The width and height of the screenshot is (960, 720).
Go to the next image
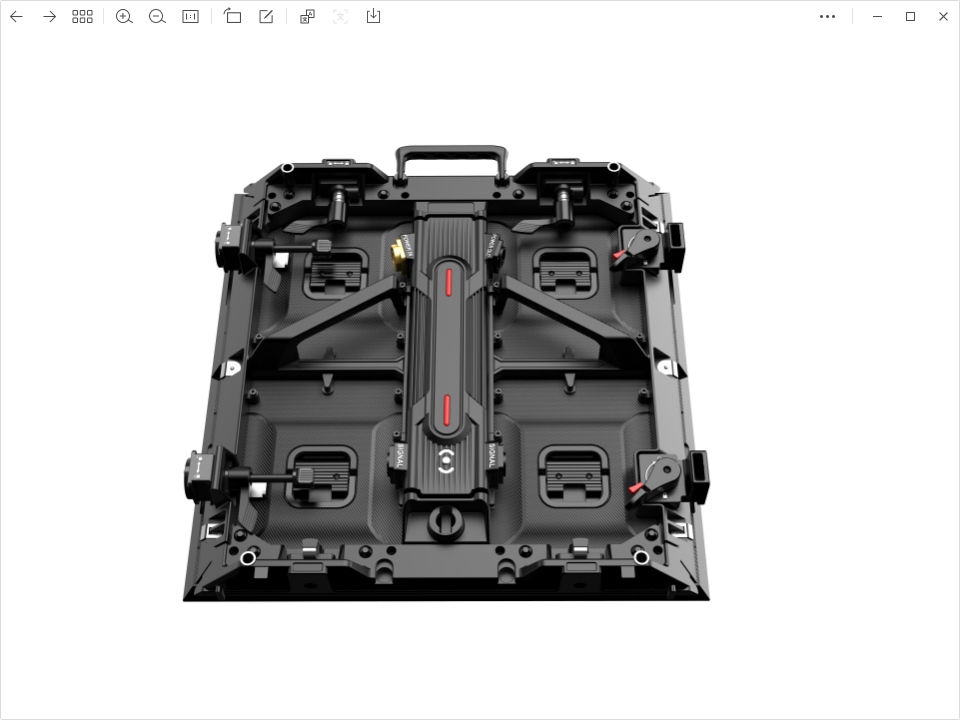[x=50, y=17]
